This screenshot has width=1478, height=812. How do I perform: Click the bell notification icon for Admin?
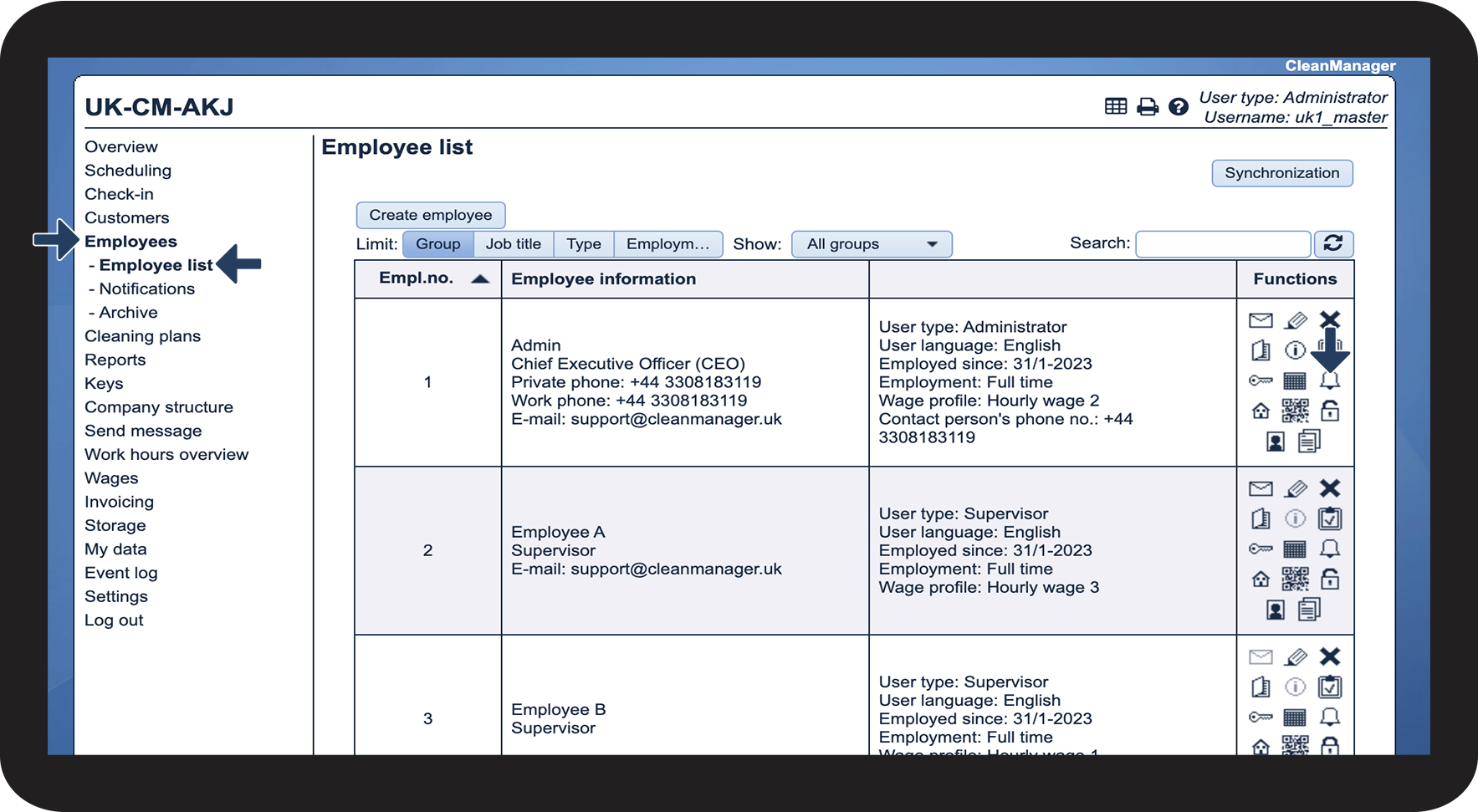(1329, 381)
